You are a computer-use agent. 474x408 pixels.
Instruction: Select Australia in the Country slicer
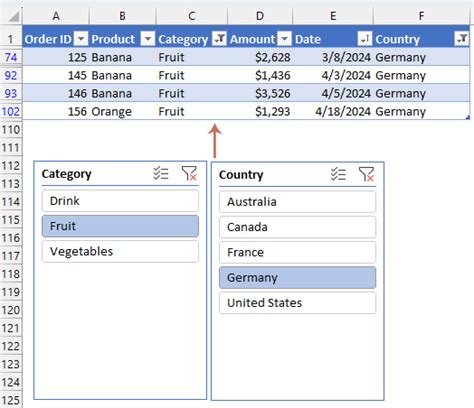coord(297,202)
